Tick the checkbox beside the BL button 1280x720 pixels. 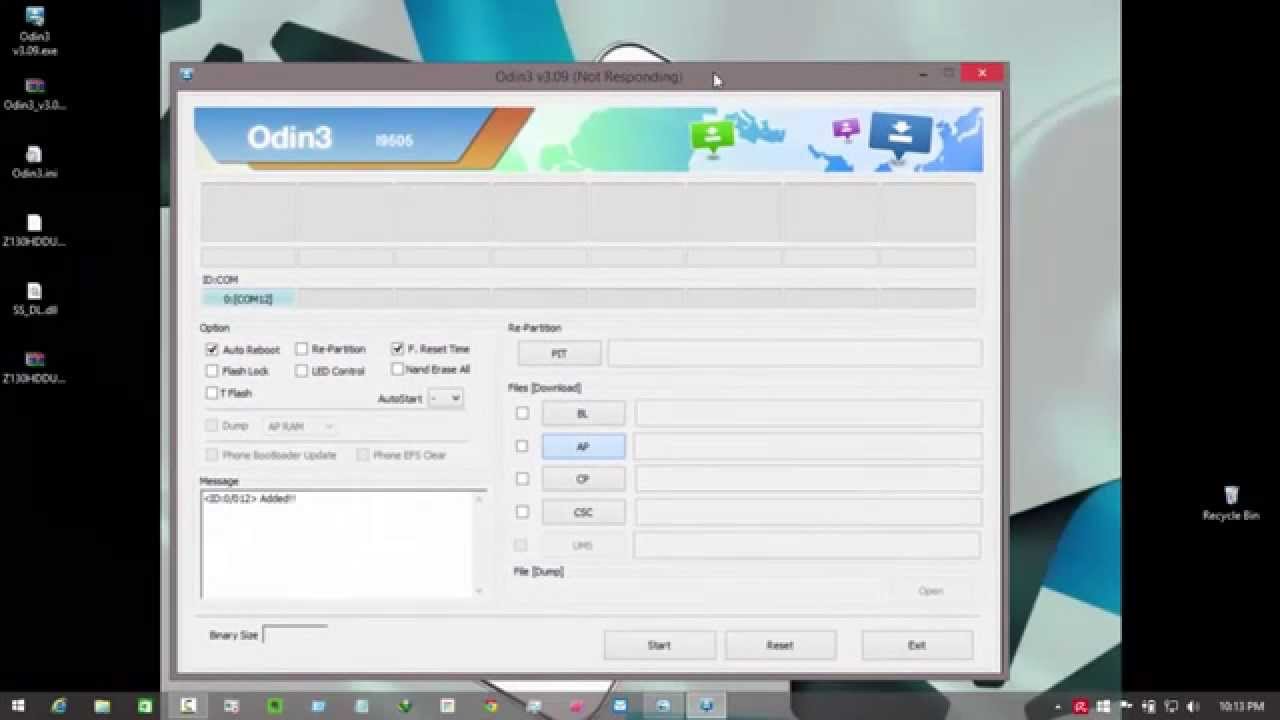tap(522, 413)
